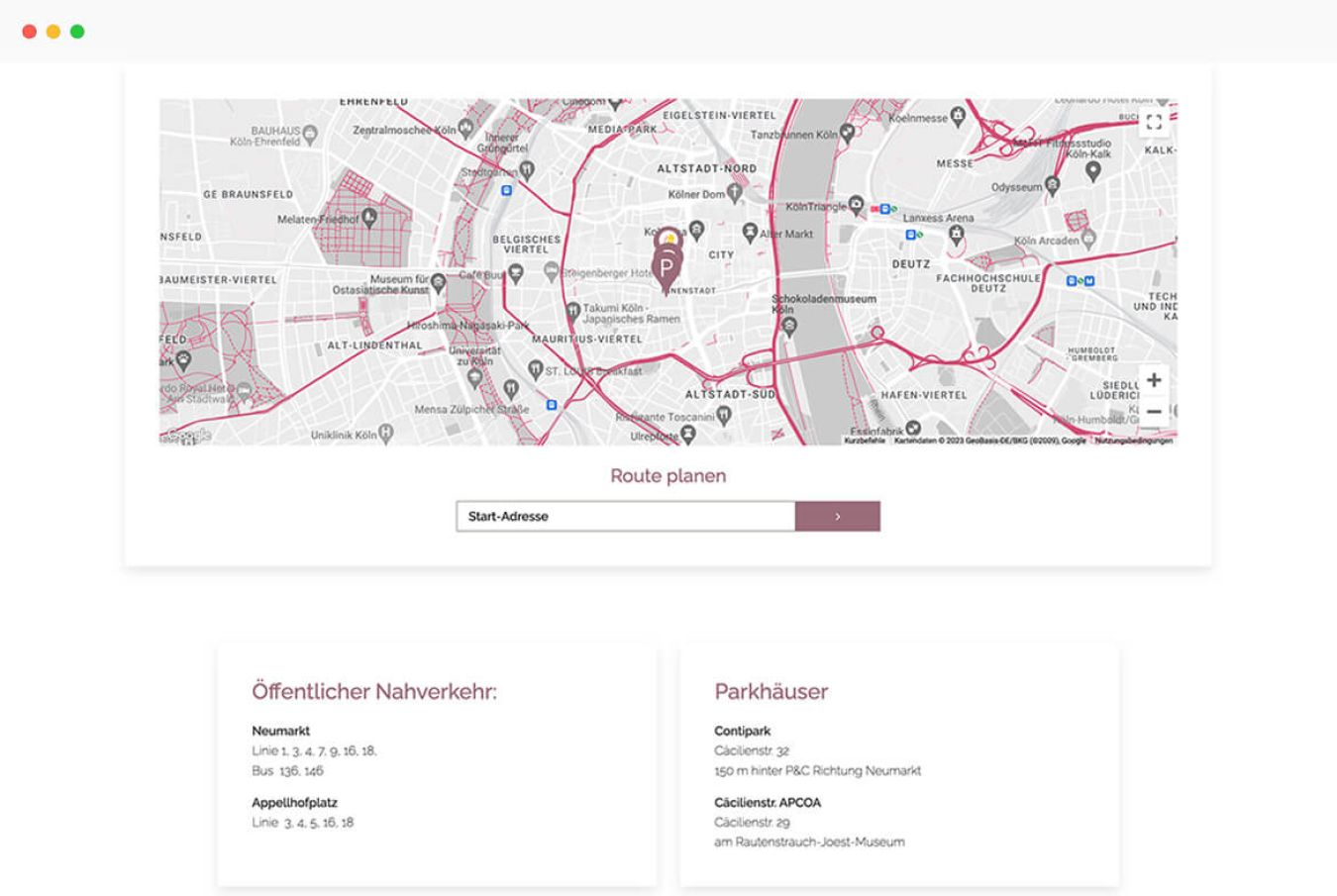Click the parking P marker pin
Image resolution: width=1337 pixels, height=896 pixels.
pyautogui.click(x=667, y=269)
